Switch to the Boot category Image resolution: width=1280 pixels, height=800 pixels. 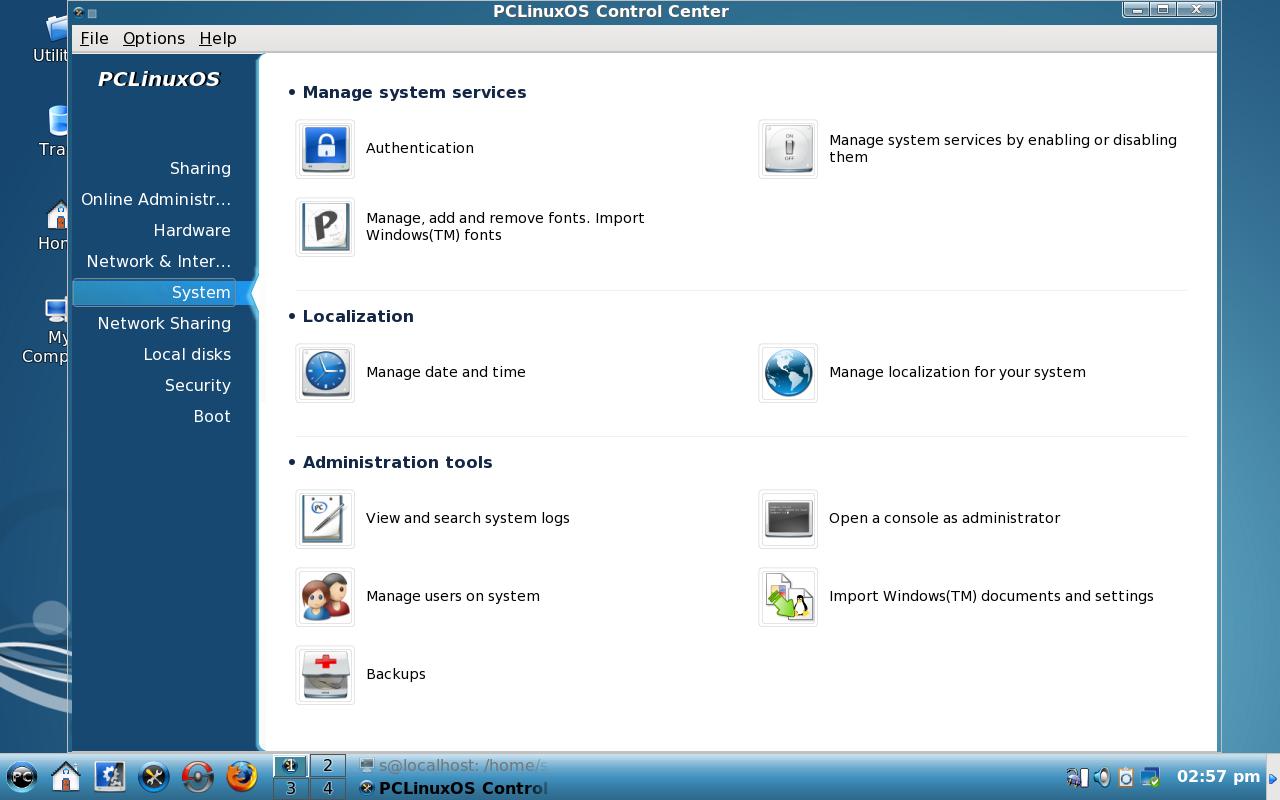pyautogui.click(x=212, y=416)
